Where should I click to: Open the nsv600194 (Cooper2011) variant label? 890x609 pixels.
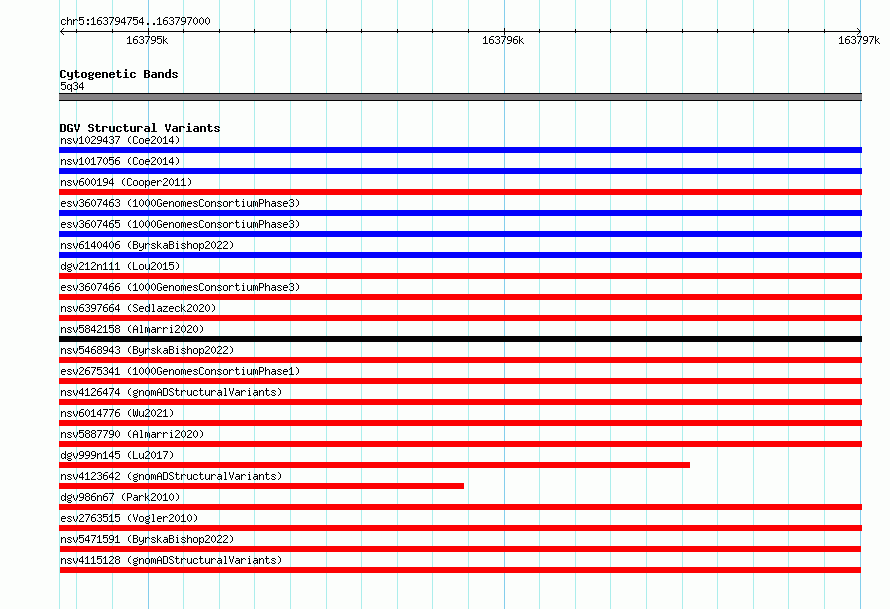126,182
